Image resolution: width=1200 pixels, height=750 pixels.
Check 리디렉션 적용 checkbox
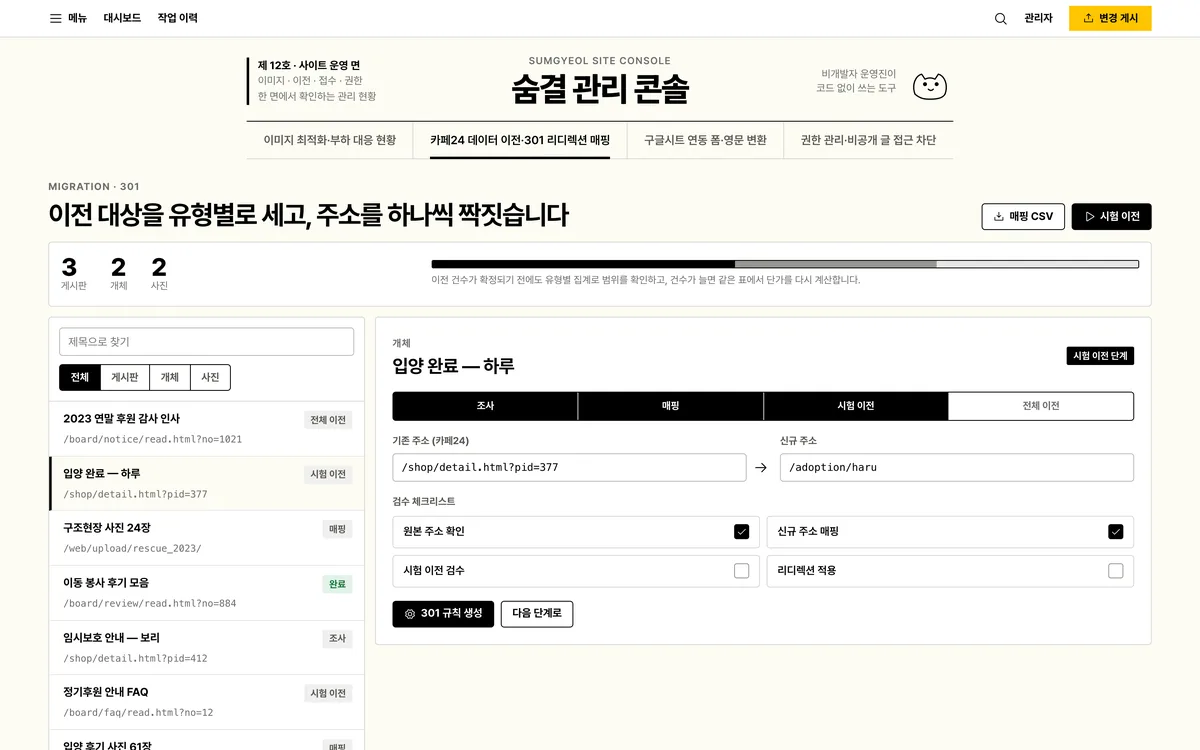[x=1116, y=571]
